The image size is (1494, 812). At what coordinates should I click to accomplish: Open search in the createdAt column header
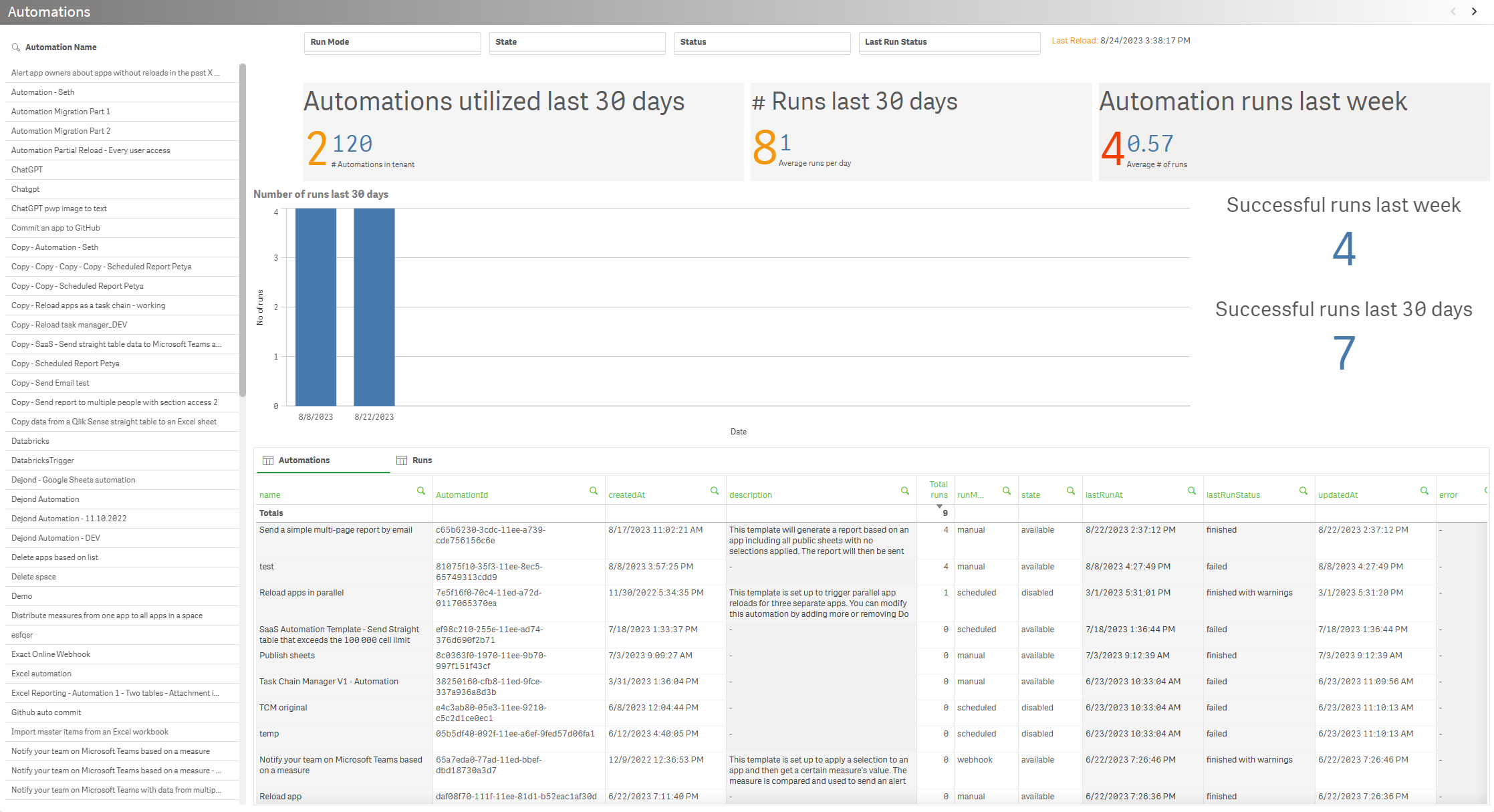click(x=715, y=490)
